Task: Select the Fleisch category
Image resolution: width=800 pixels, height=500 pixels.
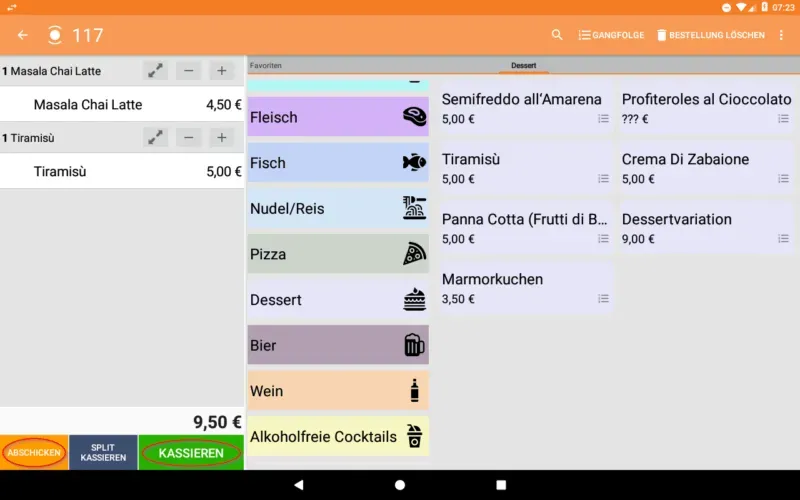Action: click(338, 117)
